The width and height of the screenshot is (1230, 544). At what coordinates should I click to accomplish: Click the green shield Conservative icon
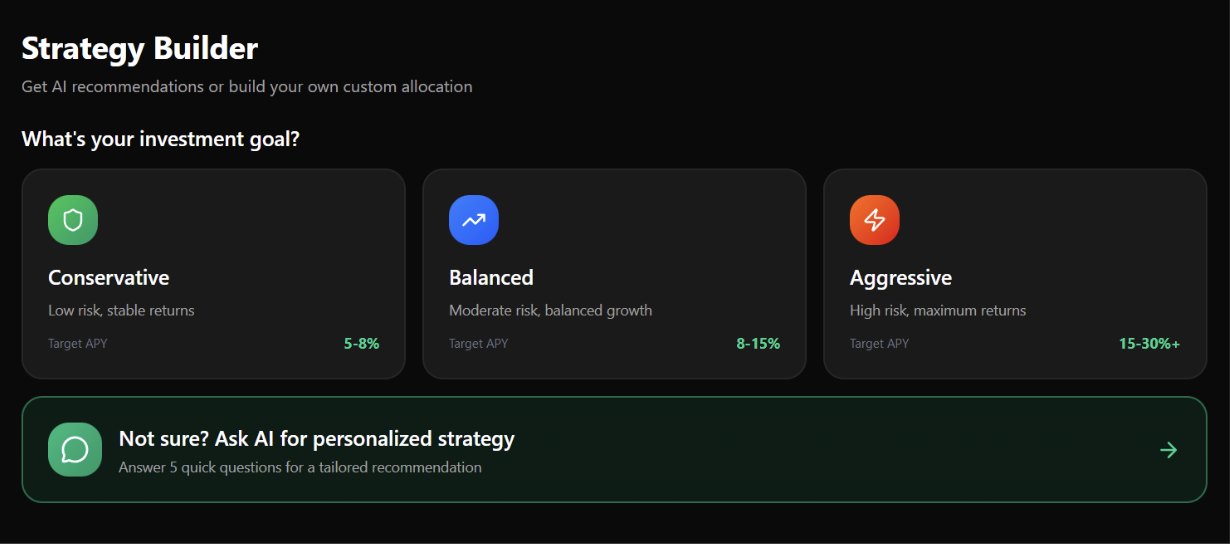73,220
